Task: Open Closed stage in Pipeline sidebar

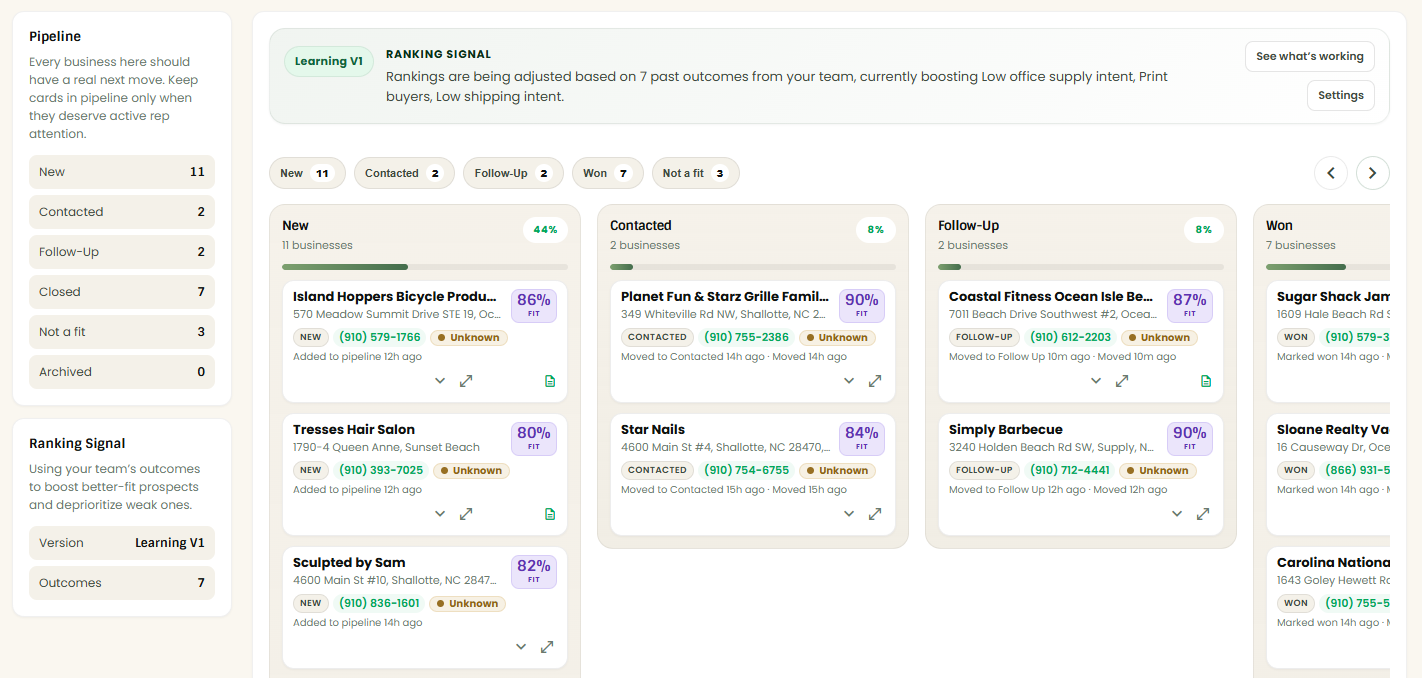Action: pyautogui.click(x=122, y=292)
